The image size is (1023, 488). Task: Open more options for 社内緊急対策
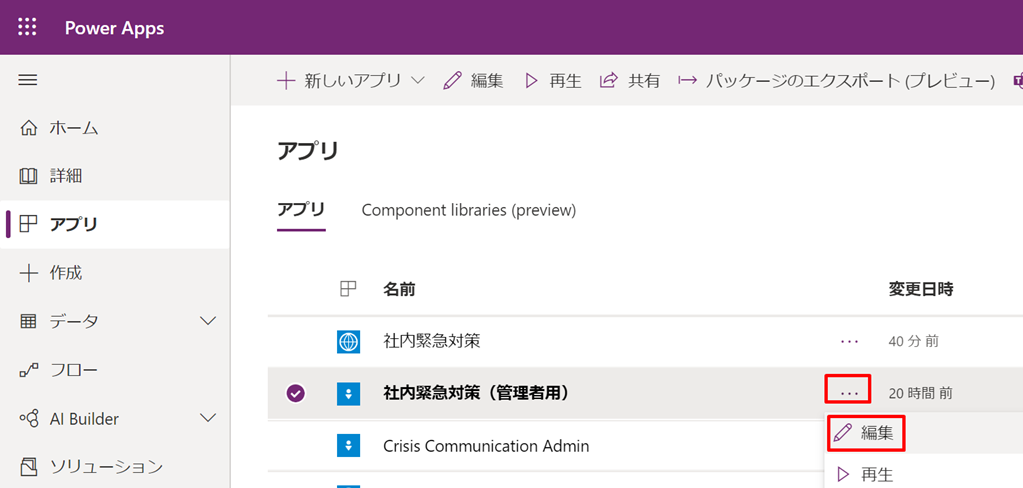pyautogui.click(x=849, y=341)
